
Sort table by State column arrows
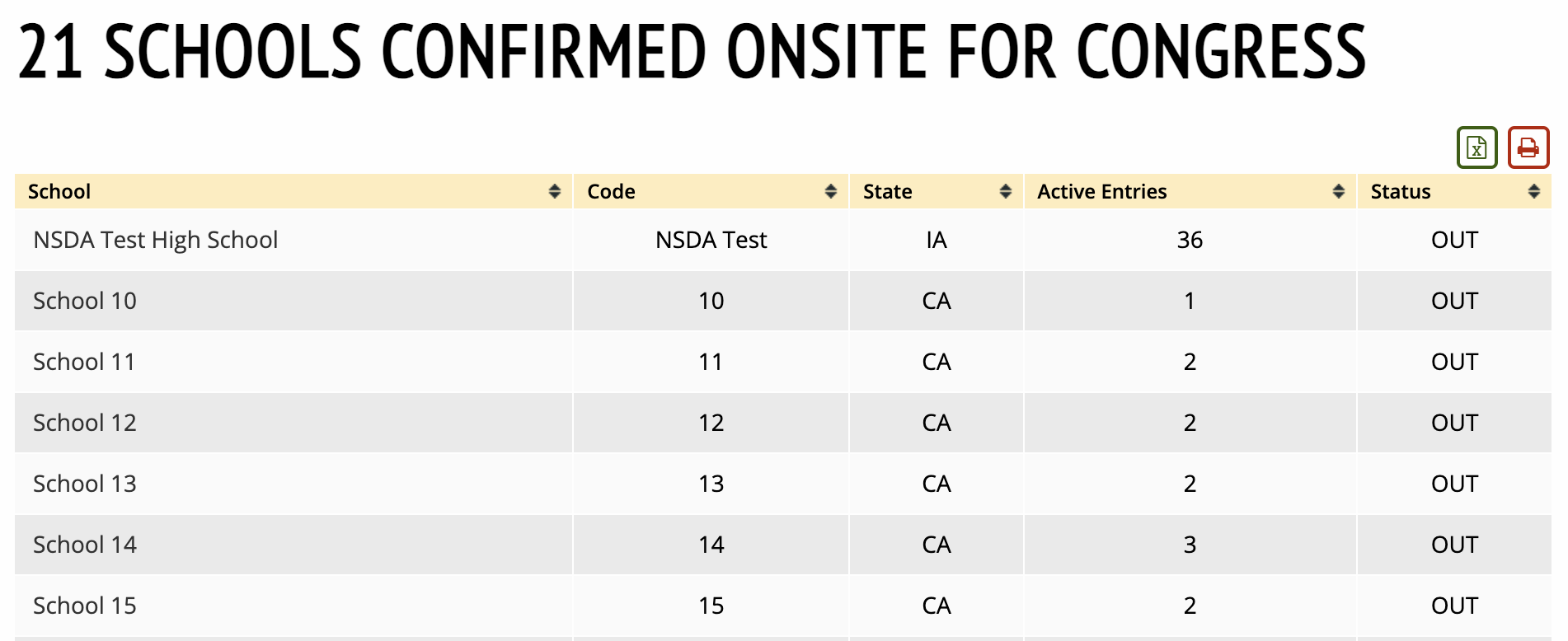pyautogui.click(x=1005, y=191)
